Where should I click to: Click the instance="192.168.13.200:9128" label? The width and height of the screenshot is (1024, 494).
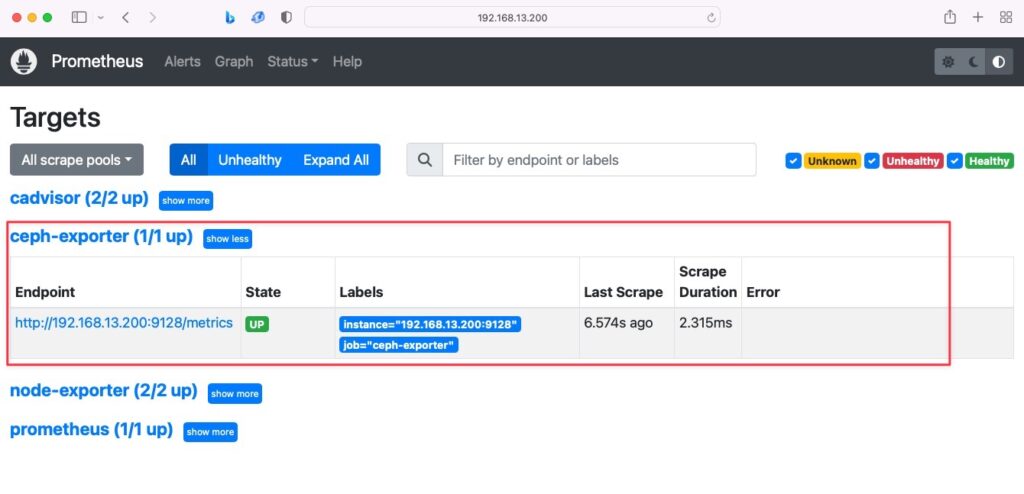click(x=430, y=324)
